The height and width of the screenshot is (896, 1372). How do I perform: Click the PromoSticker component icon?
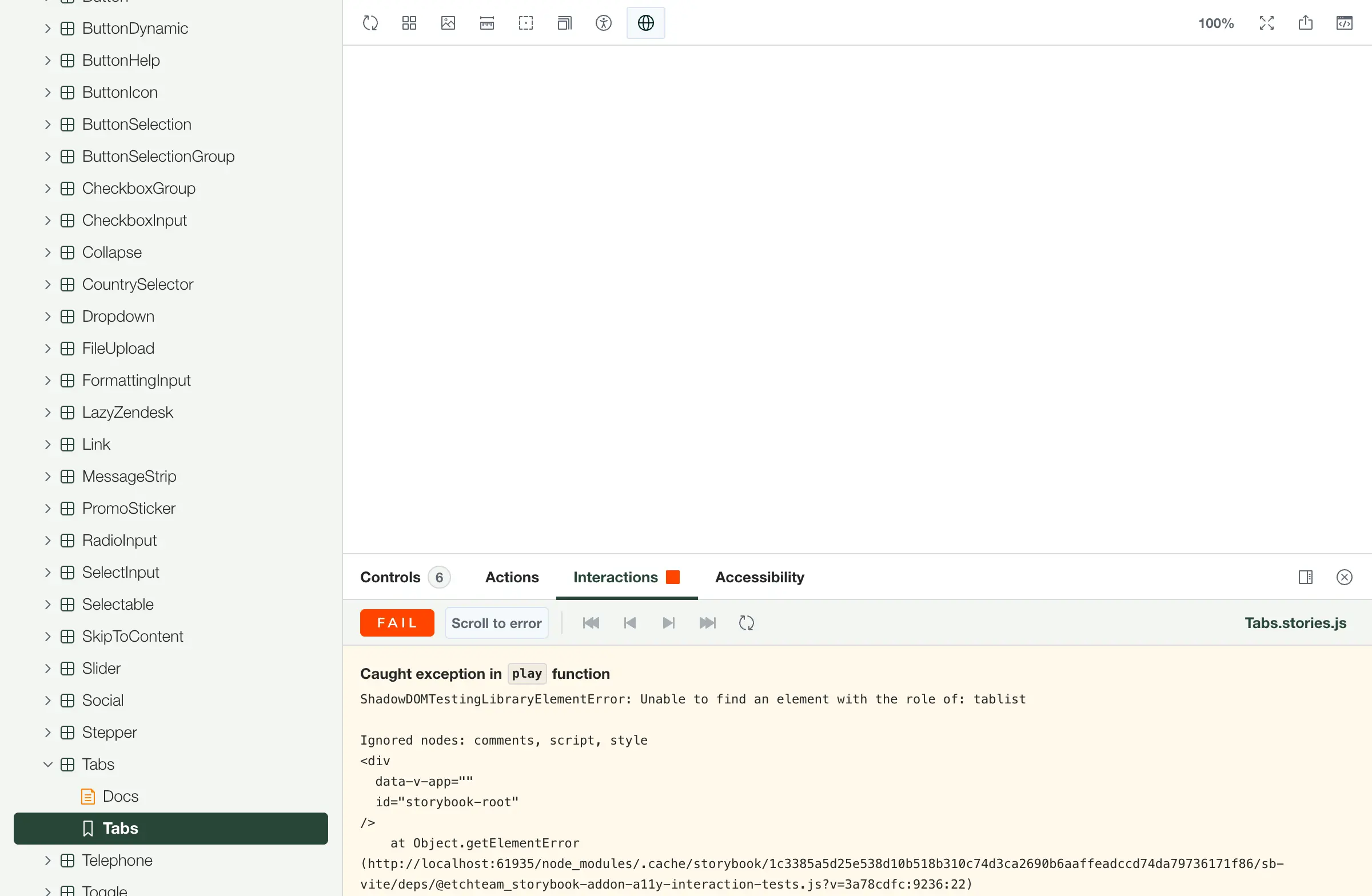[67, 508]
